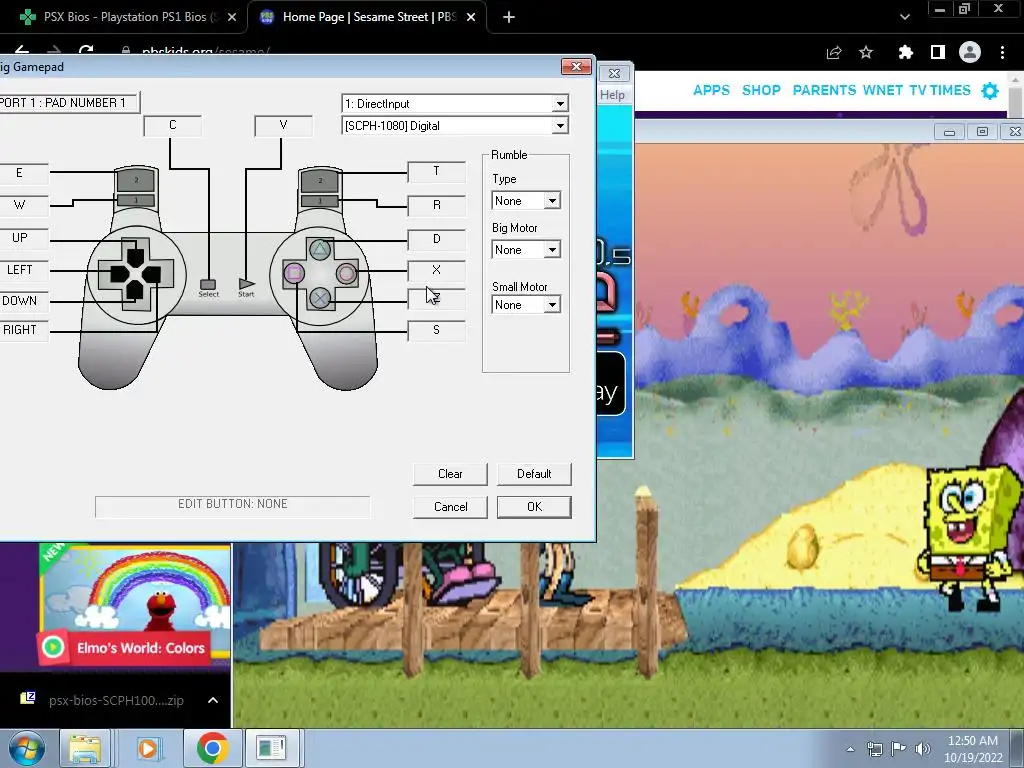The width and height of the screenshot is (1024, 768).
Task: Open Windows Start menu orb
Action: [27, 748]
